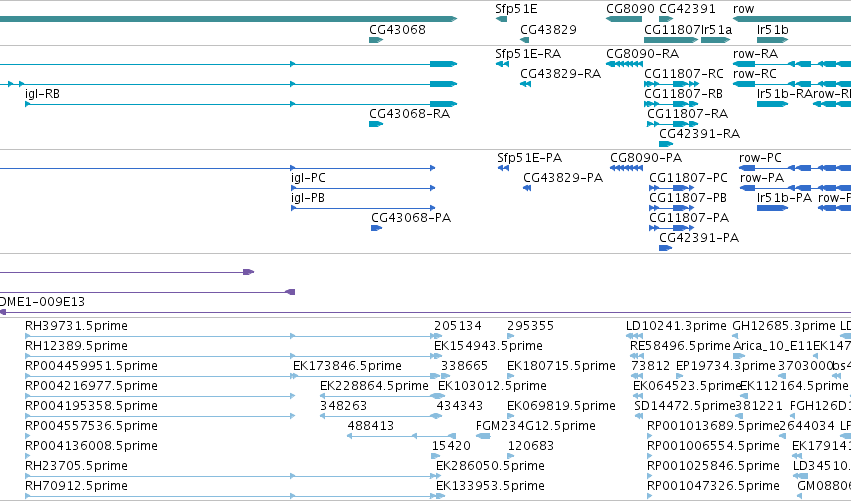Click the CG43068 gene label
Image resolution: width=851 pixels, height=501 pixels.
tap(397, 30)
